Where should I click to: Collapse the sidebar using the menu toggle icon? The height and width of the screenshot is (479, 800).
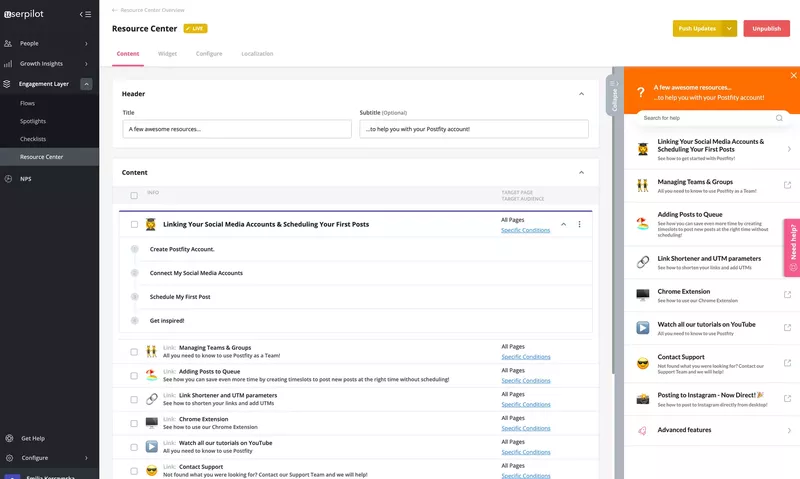coord(85,14)
